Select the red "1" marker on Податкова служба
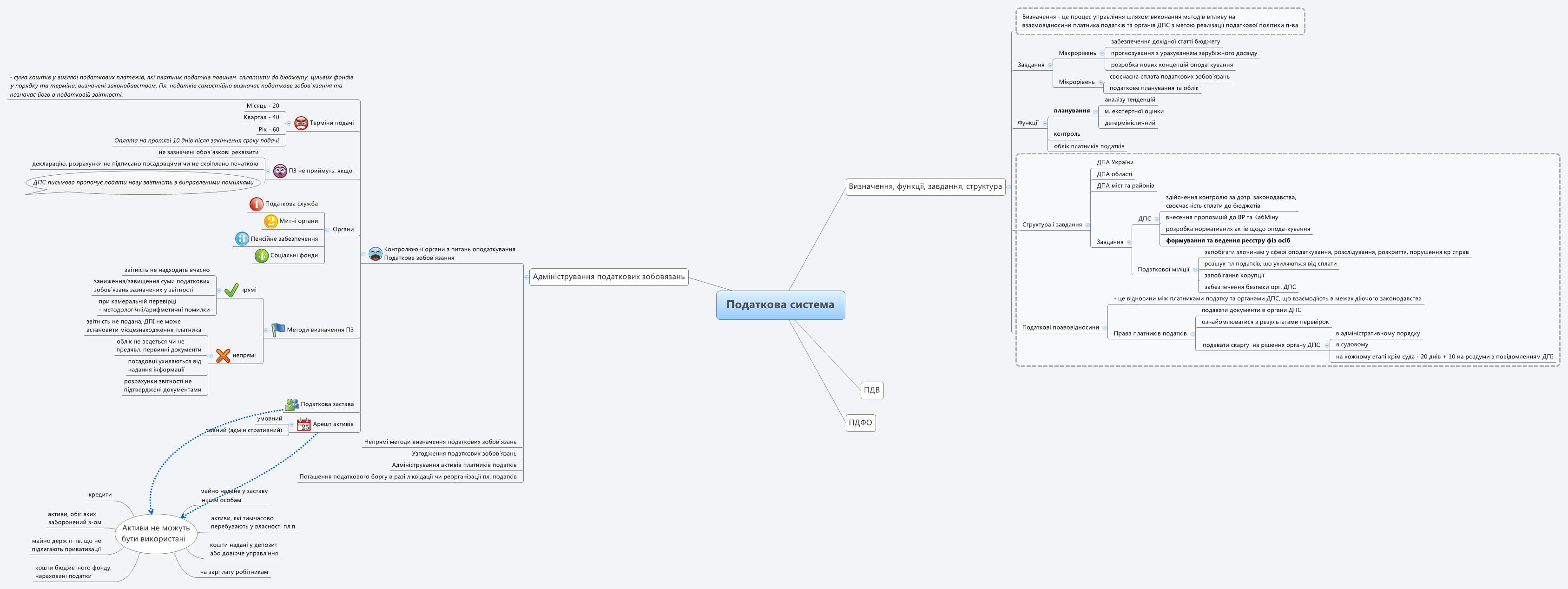 [x=255, y=204]
